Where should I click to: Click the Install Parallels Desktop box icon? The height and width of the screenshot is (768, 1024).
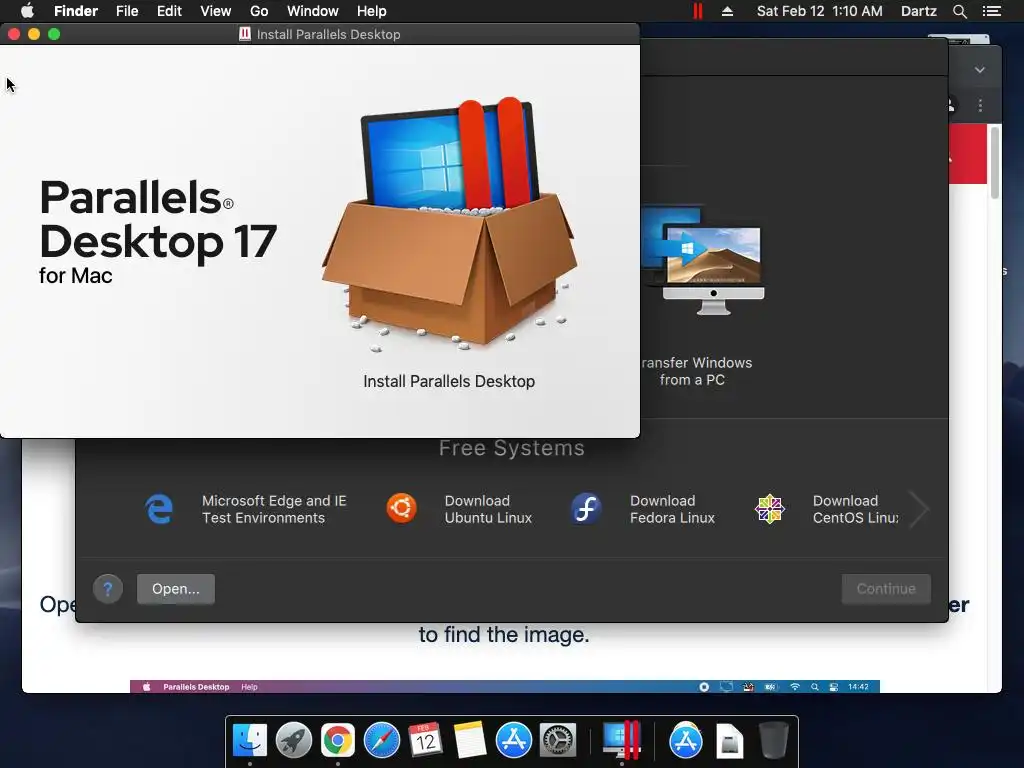[x=449, y=223]
